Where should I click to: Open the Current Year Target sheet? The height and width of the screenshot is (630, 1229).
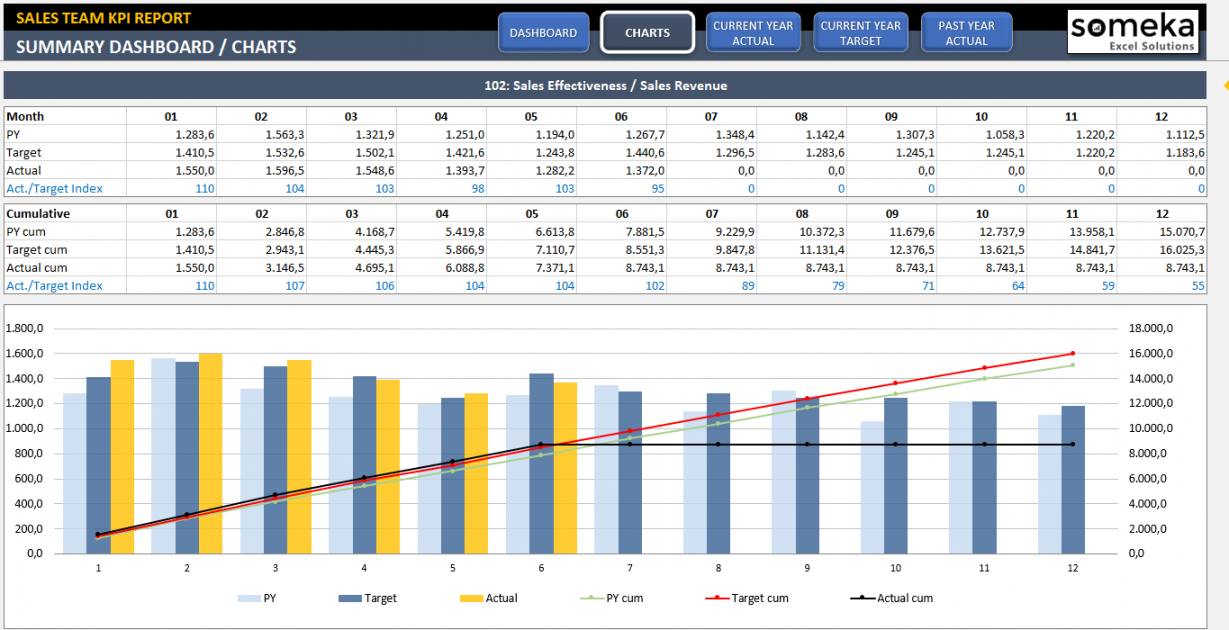[x=860, y=33]
